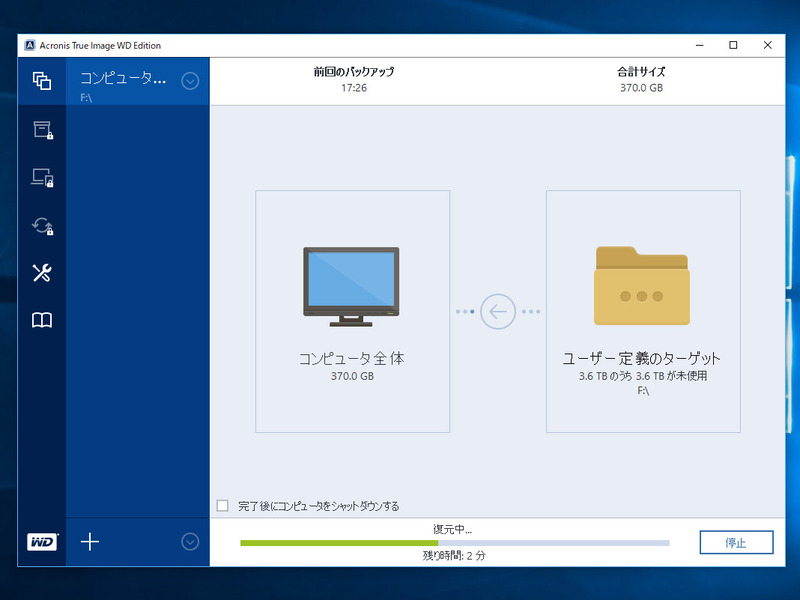Screen dimensions: 800x600
Task: Open the Archive section icon in sidebar
Action: coord(43,130)
